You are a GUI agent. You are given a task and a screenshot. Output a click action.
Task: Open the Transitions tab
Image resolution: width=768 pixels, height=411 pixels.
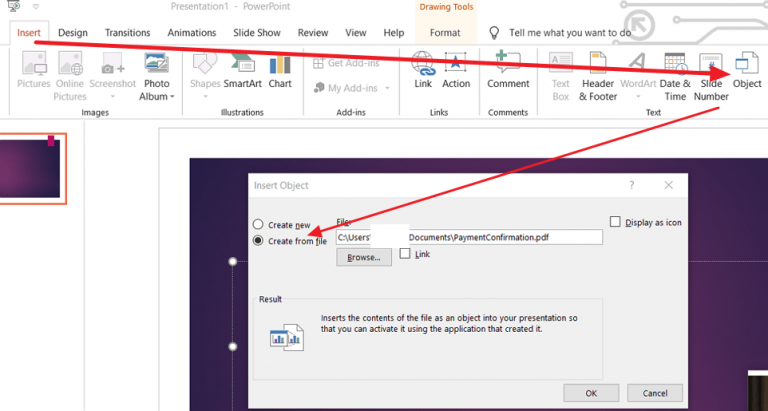click(x=127, y=33)
